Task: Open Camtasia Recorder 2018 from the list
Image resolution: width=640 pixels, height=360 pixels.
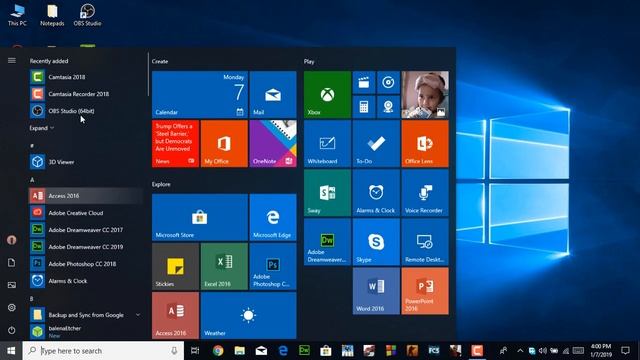Action: [86, 94]
